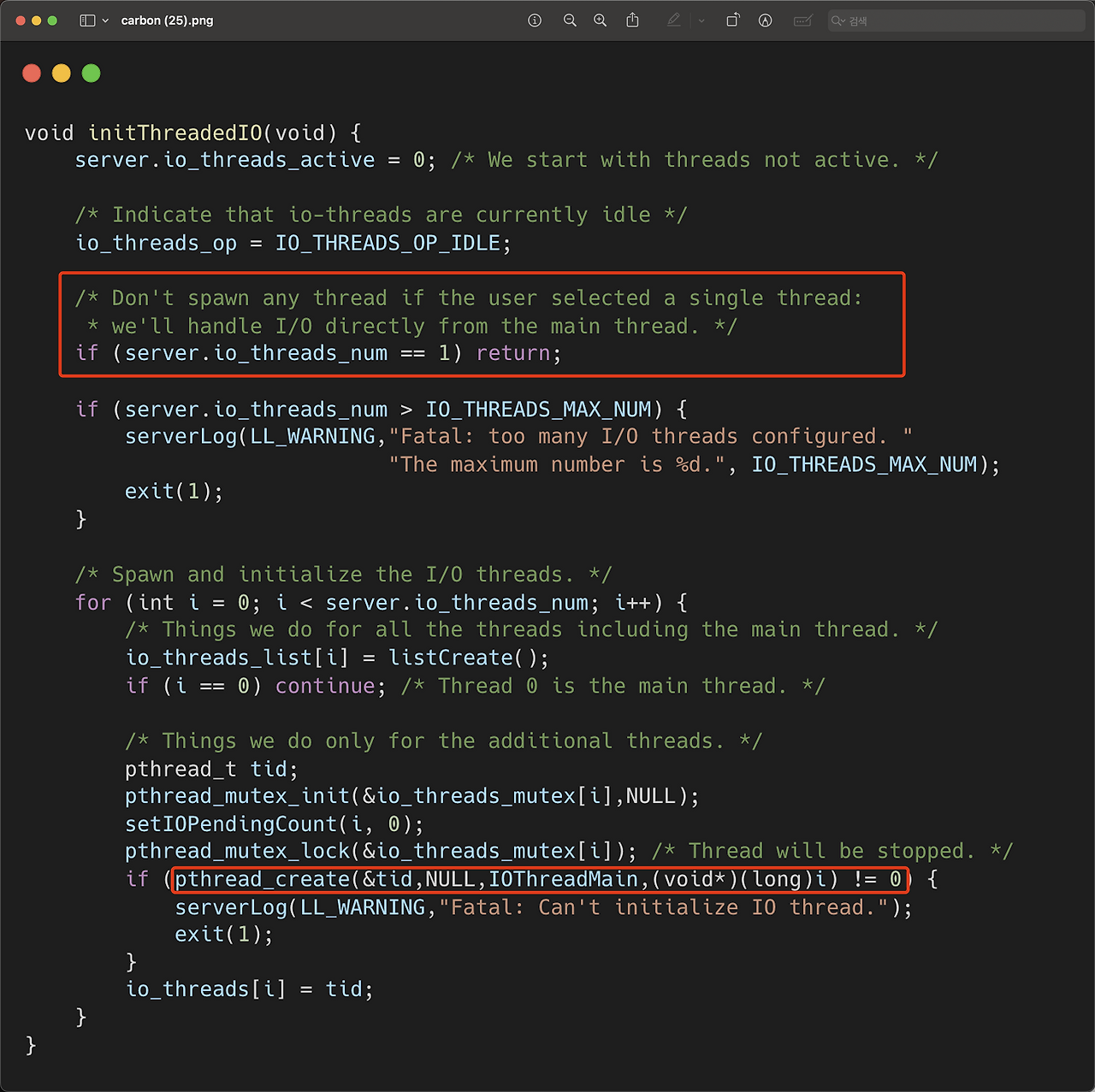Click comment "Spawn and initialize the I/O threads."
This screenshot has width=1095, height=1092.
click(x=344, y=575)
